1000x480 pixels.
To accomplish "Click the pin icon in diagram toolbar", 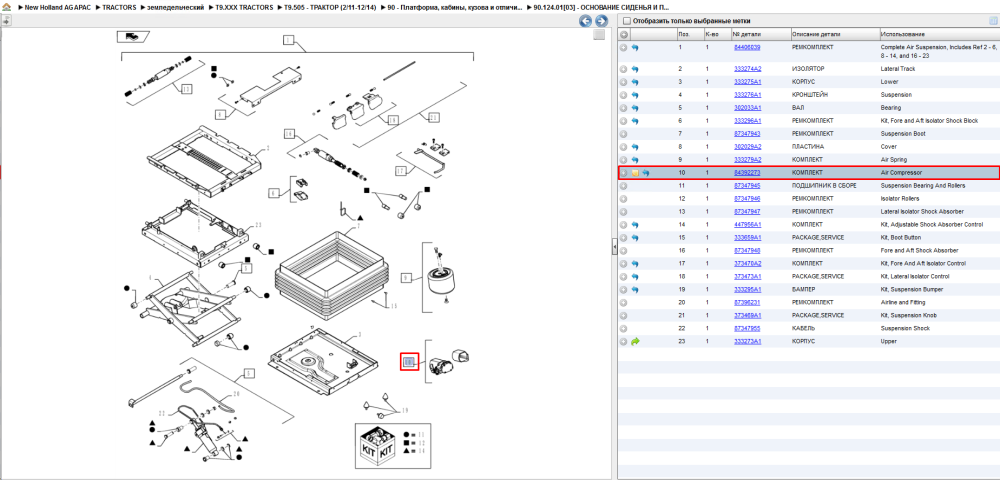I will point(6,21).
